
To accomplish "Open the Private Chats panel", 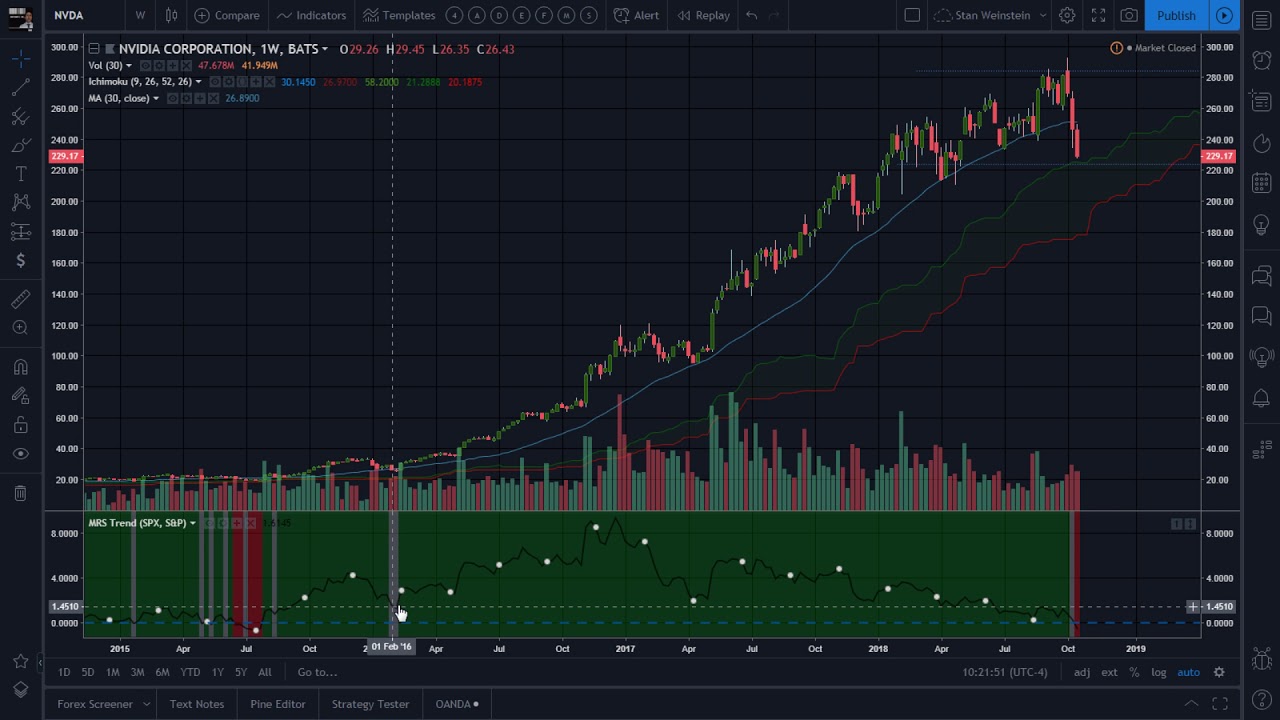I will 1262,316.
